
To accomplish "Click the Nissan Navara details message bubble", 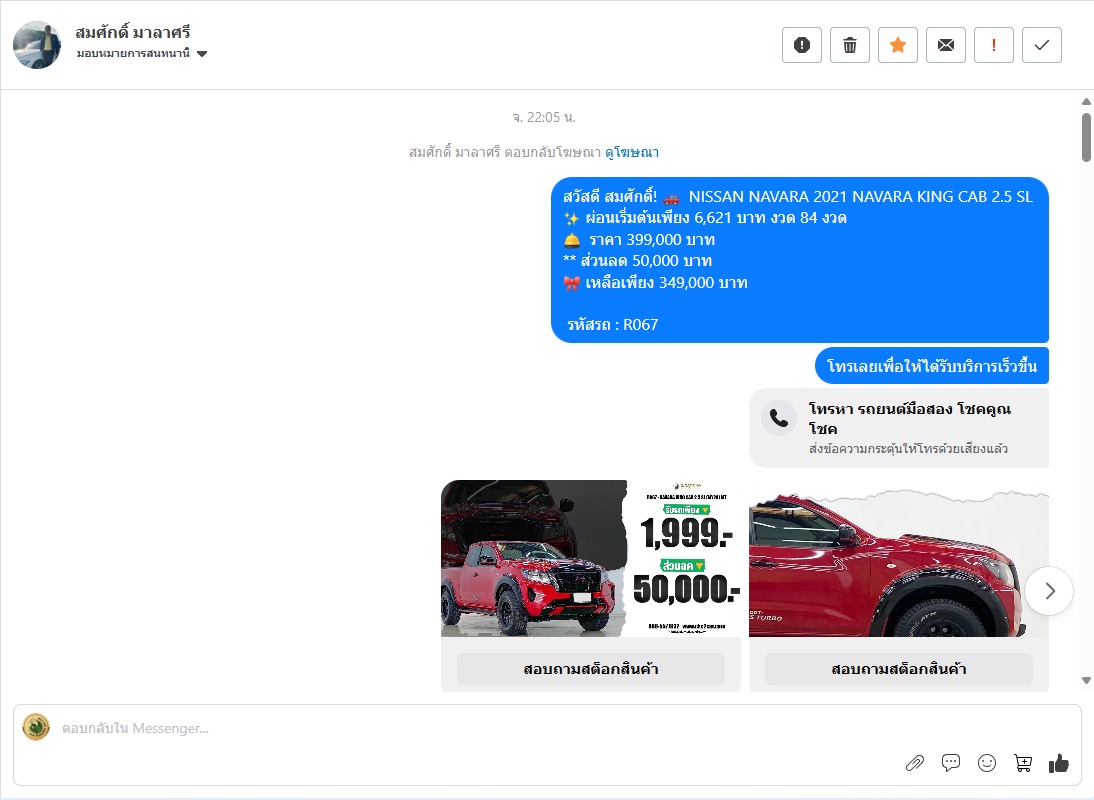I will 800,260.
